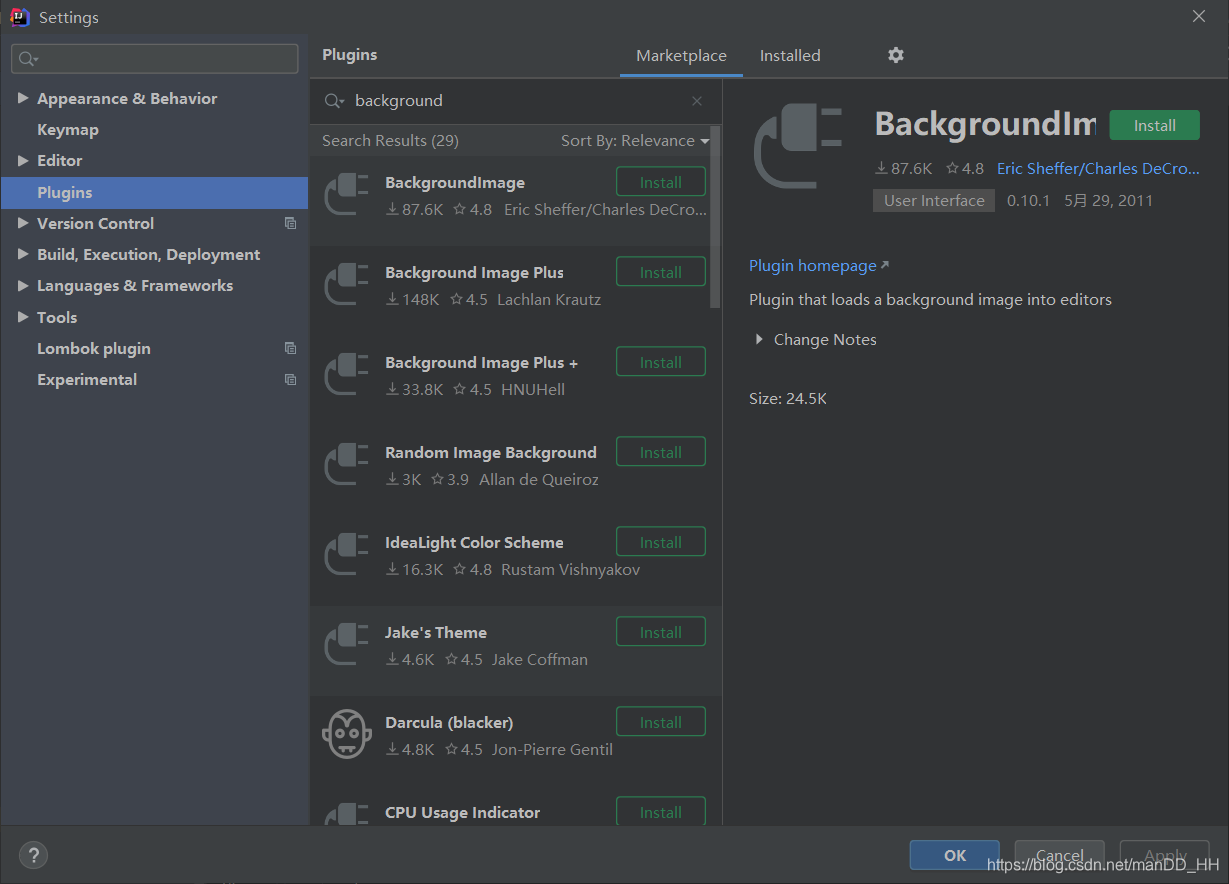Click the copy icon beside Version Control
1229x884 pixels.
(290, 223)
